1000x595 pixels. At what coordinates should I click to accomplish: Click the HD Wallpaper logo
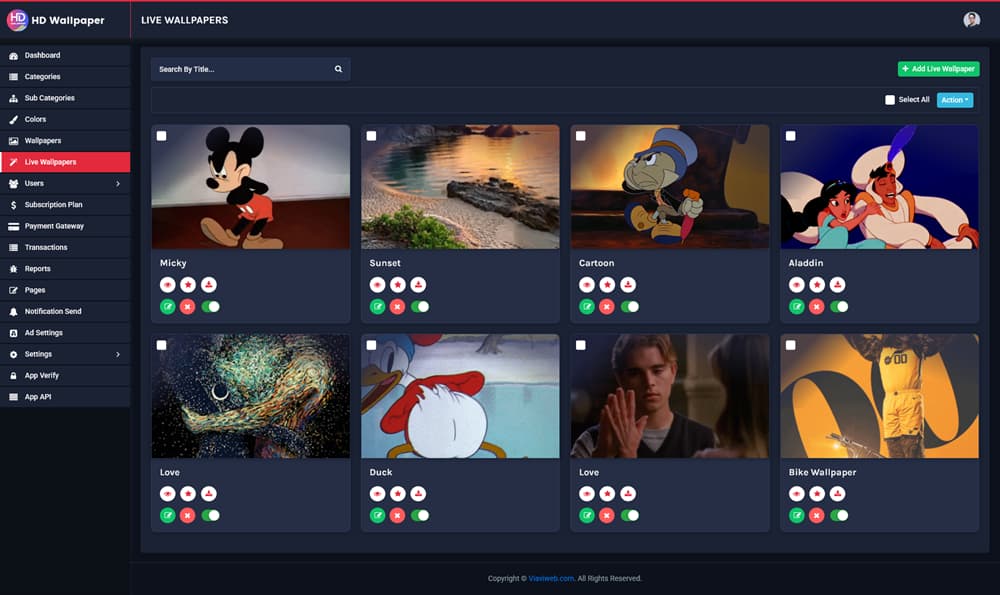[55, 20]
